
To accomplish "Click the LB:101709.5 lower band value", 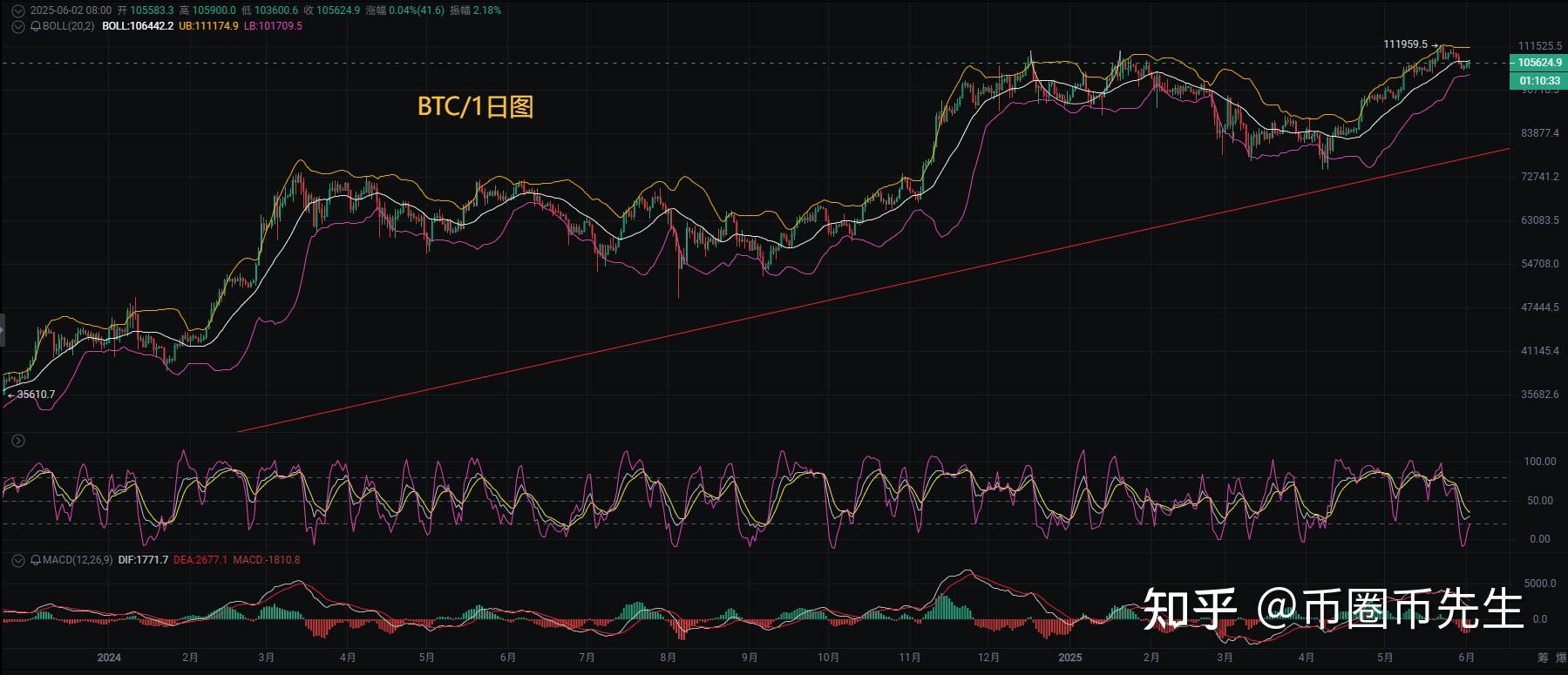I will [x=273, y=26].
